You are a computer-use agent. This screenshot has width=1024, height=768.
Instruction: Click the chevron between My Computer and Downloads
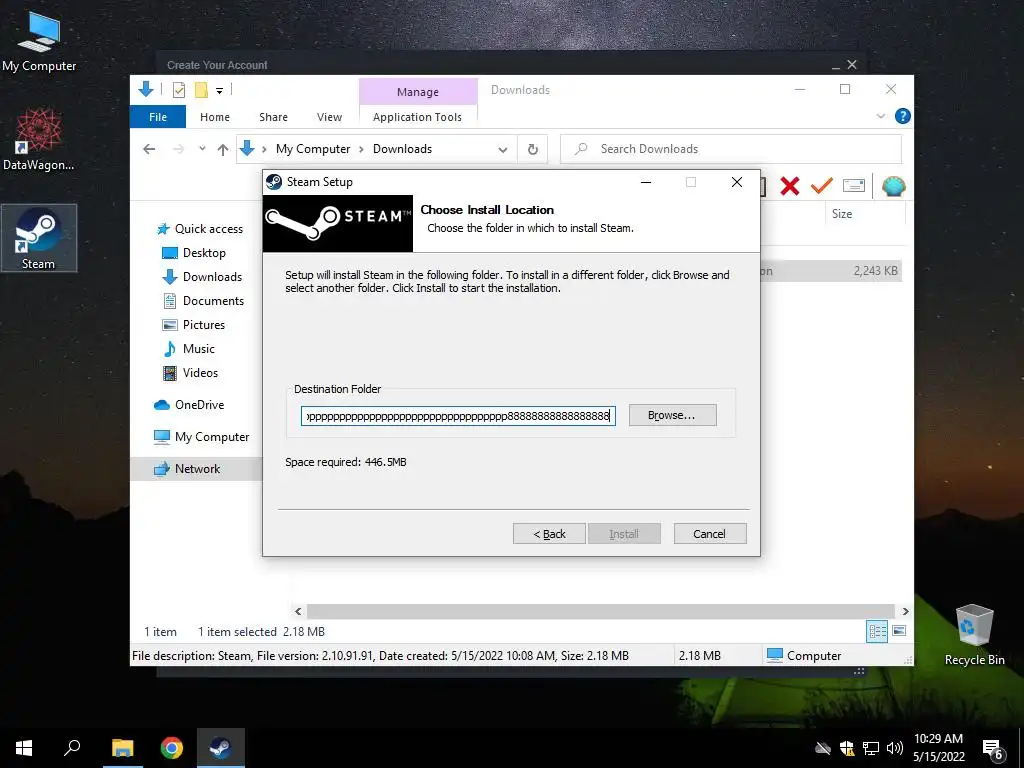tap(361, 150)
